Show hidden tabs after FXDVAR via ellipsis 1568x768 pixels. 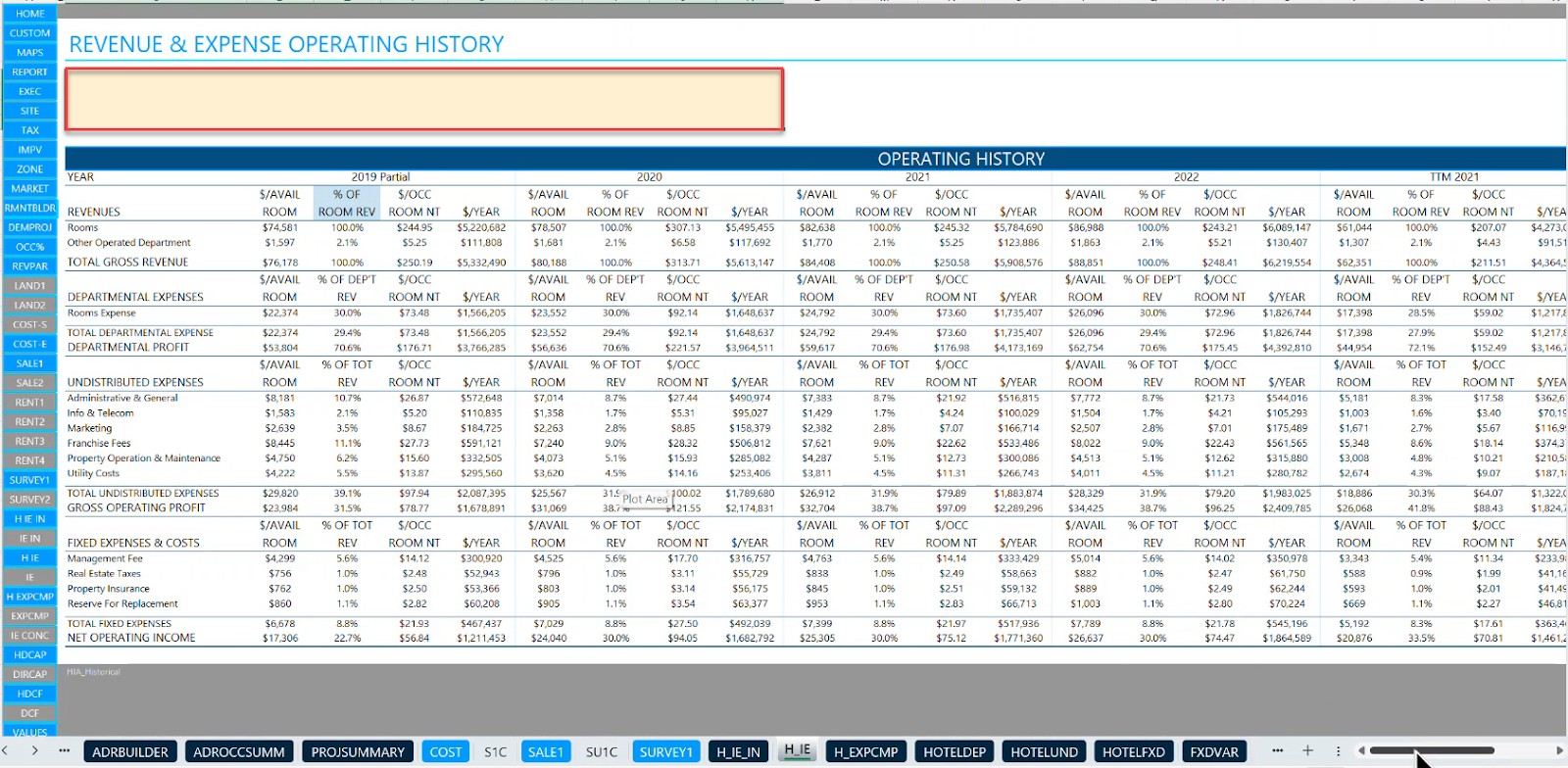1277,751
